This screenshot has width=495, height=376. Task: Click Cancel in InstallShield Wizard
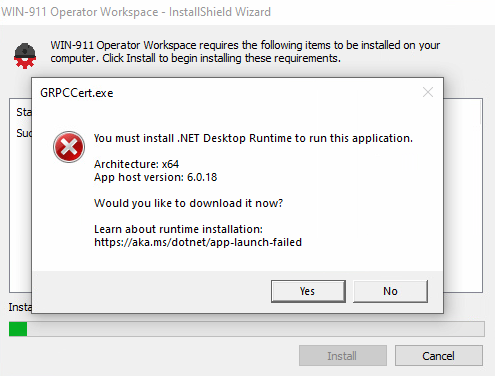click(x=438, y=356)
